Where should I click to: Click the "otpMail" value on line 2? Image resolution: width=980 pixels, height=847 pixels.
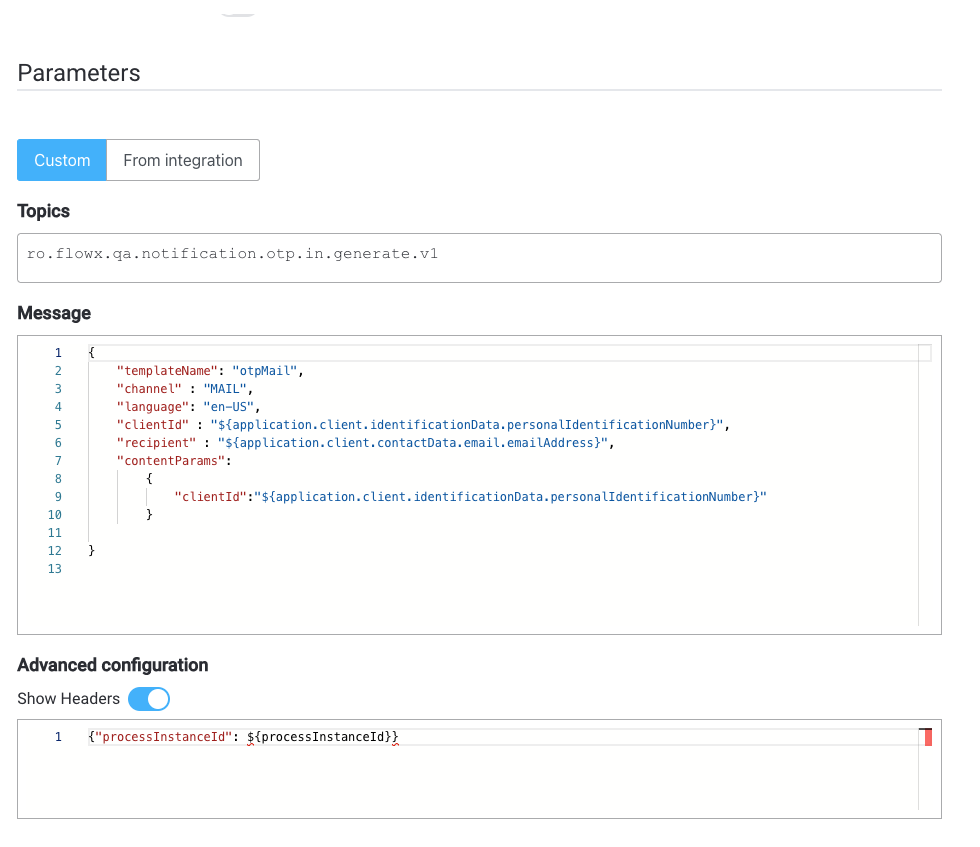264,371
